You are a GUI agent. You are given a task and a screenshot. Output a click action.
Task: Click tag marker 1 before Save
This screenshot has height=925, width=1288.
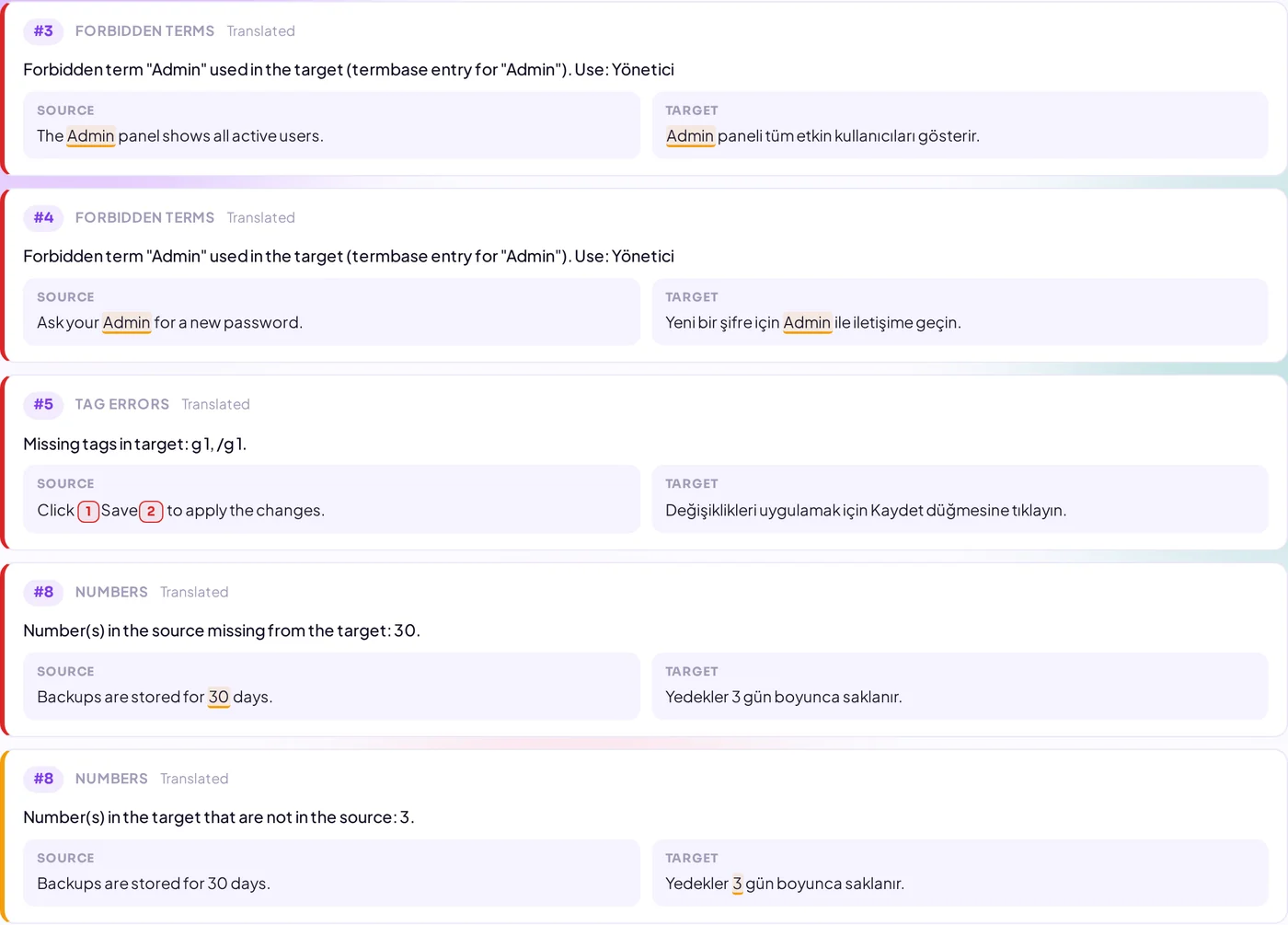[88, 511]
